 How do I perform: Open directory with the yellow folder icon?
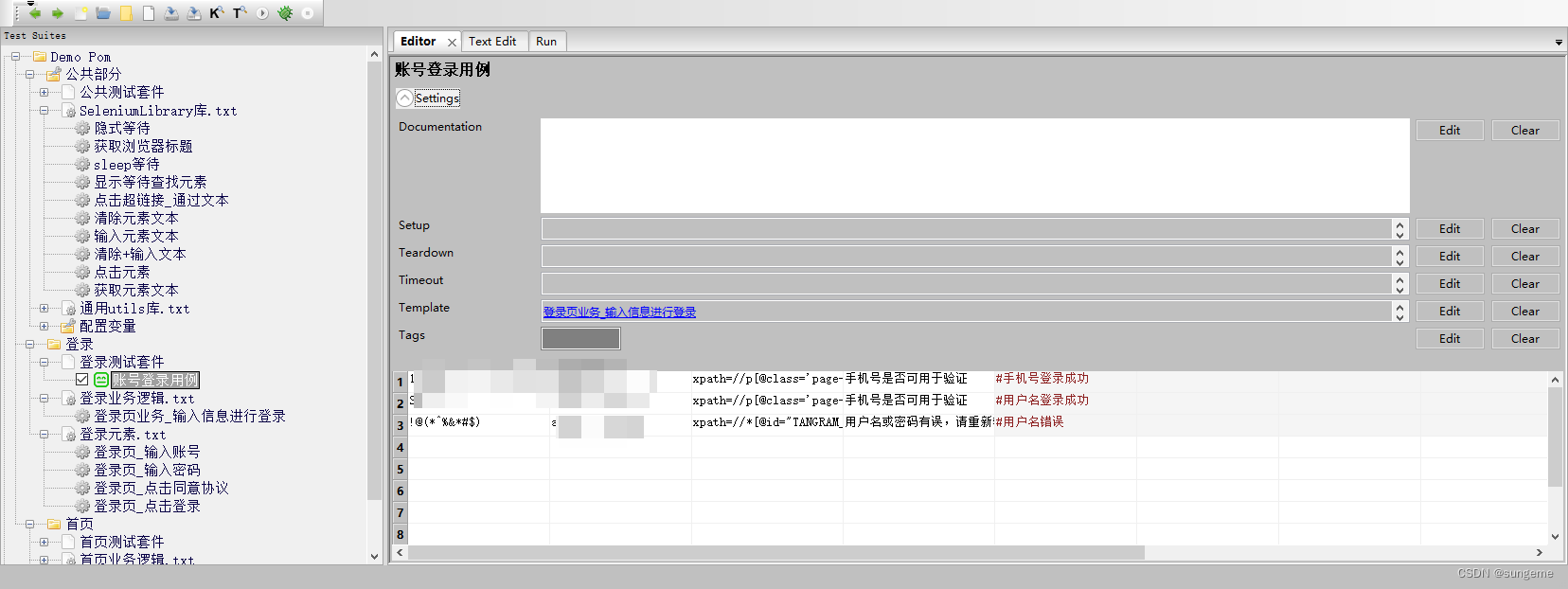coord(126,13)
